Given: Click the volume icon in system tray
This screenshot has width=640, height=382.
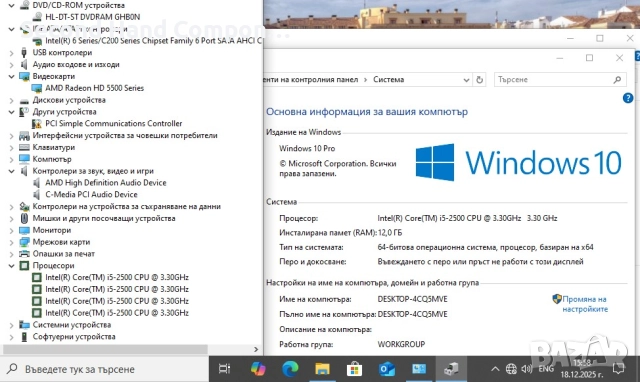Looking at the screenshot, I should 527,369.
